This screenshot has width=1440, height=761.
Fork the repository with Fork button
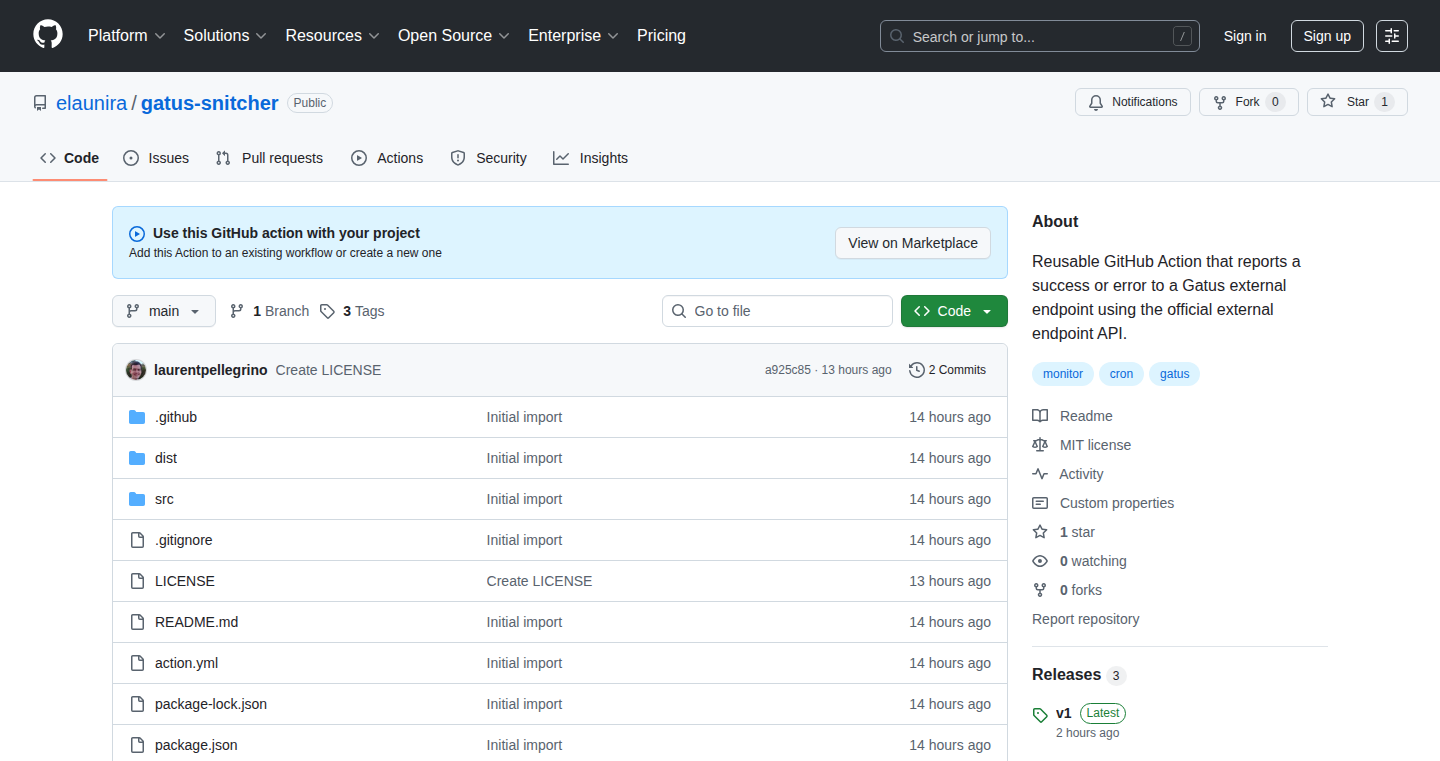click(x=1248, y=102)
